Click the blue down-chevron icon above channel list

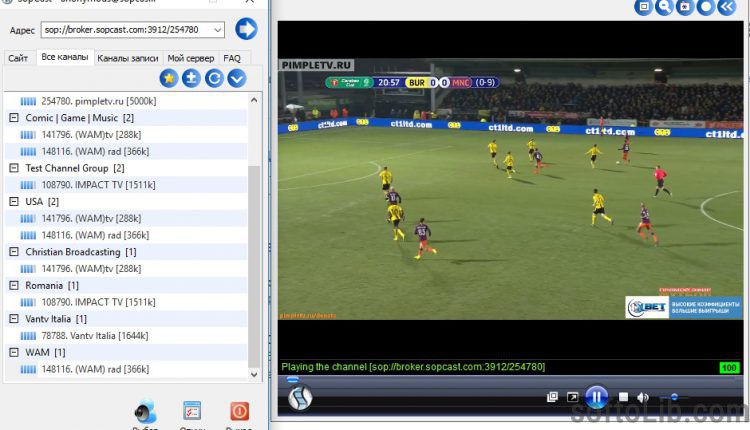click(x=237, y=78)
